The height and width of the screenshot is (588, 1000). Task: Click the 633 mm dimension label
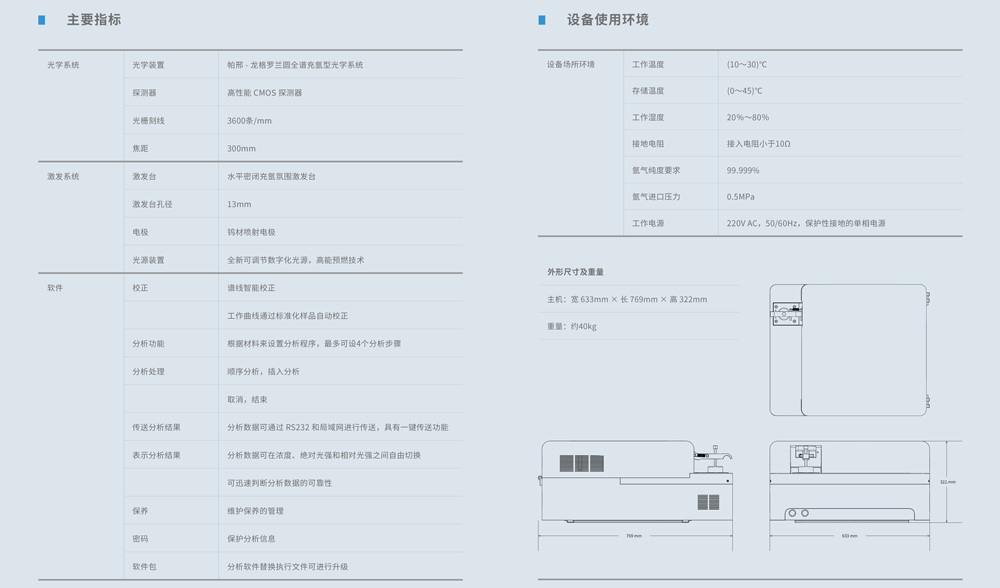pos(849,536)
